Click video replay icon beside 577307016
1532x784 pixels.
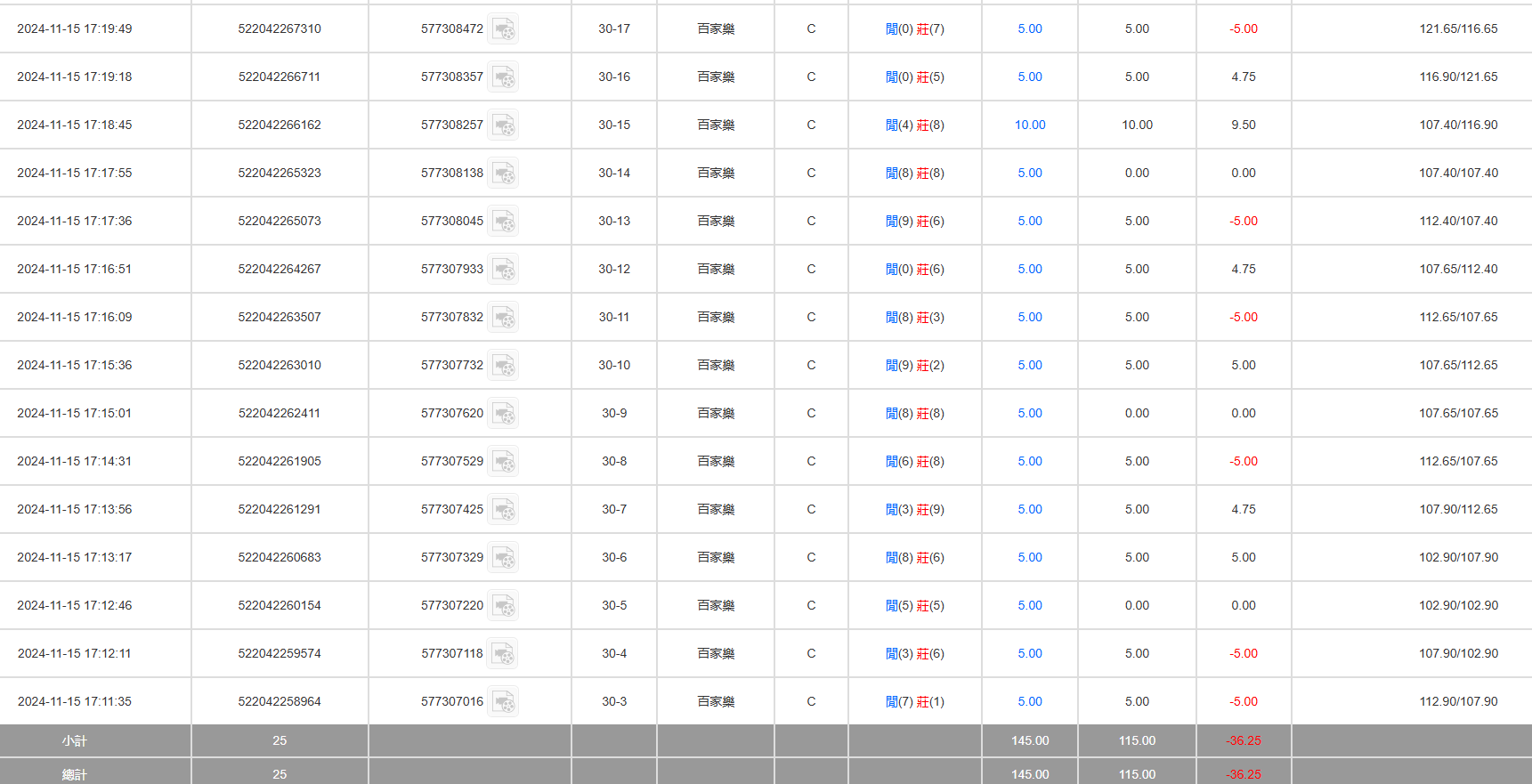(x=503, y=702)
